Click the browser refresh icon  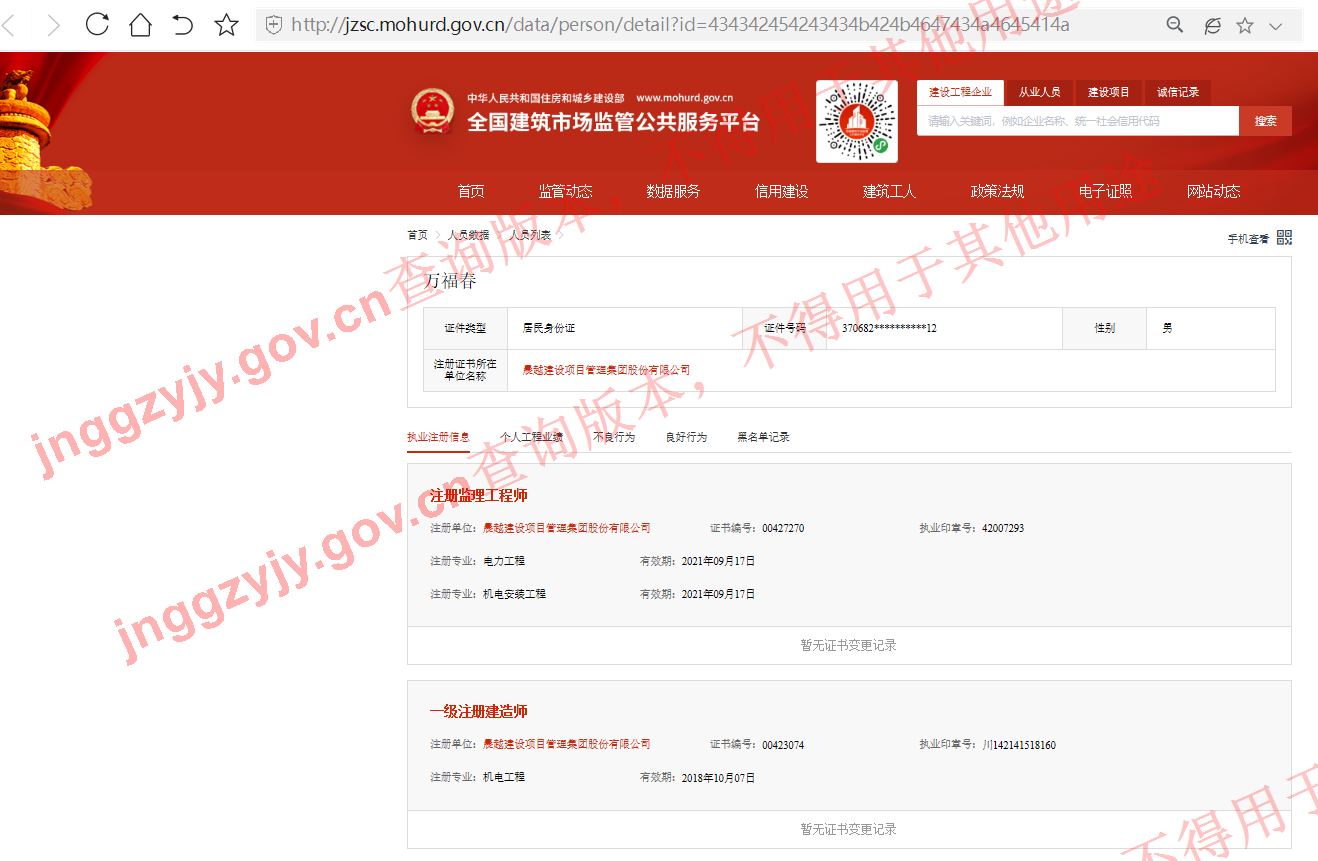[x=97, y=25]
